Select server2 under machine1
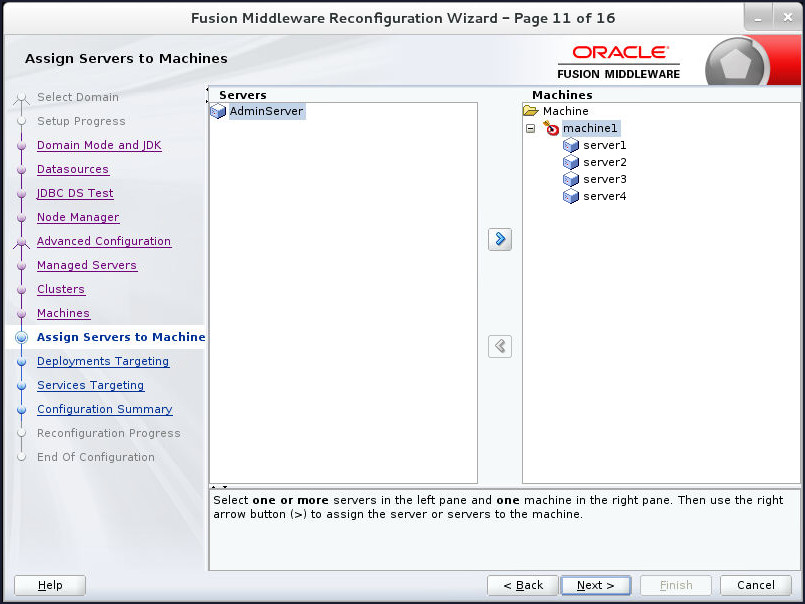The height and width of the screenshot is (604, 805). (x=604, y=162)
